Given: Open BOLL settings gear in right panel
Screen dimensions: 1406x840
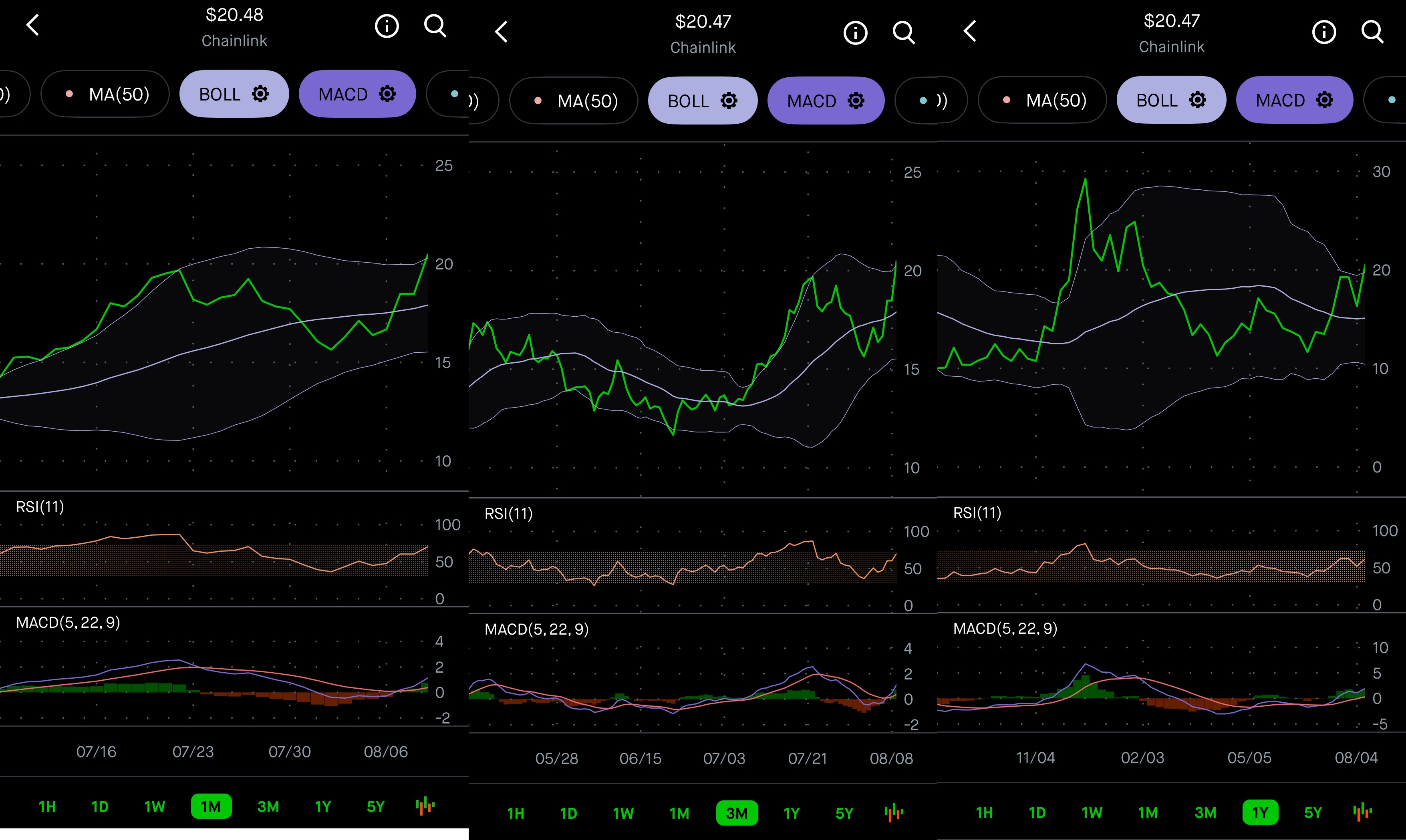Looking at the screenshot, I should [1198, 100].
